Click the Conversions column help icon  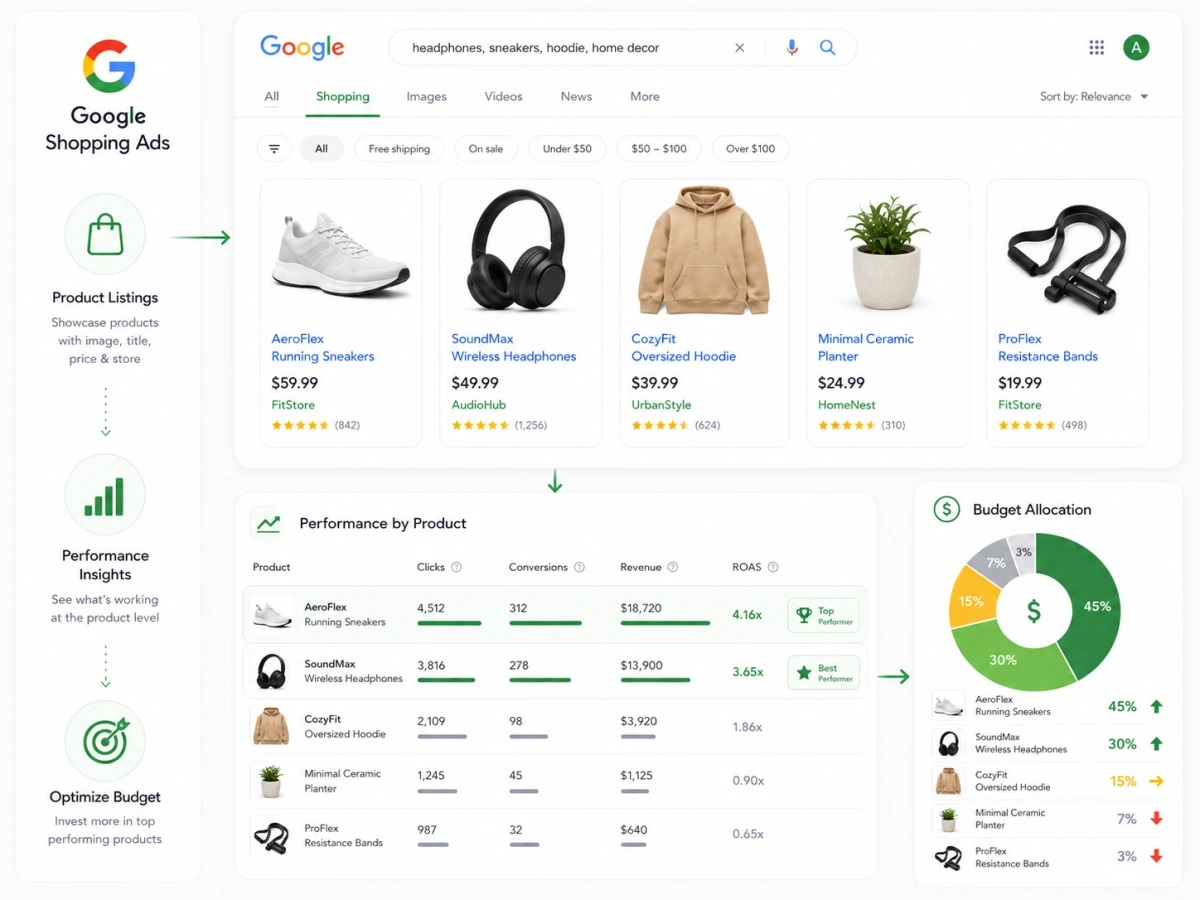tap(579, 567)
